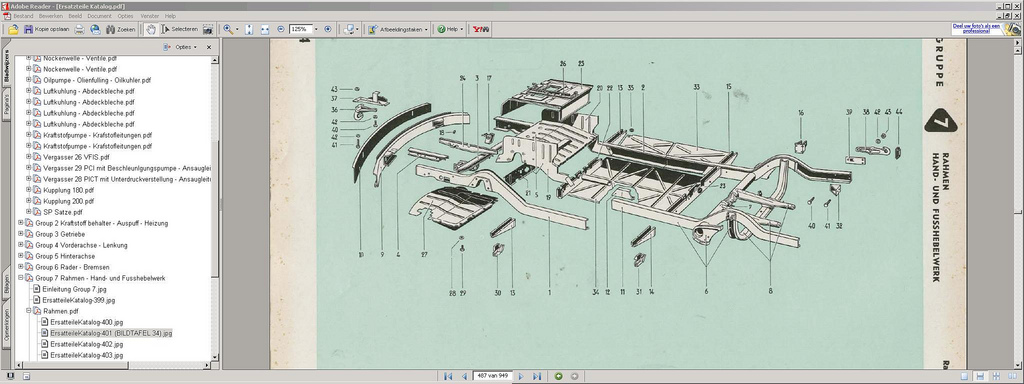The image size is (1024, 384).
Task: Click the page number input field
Action: point(492,376)
